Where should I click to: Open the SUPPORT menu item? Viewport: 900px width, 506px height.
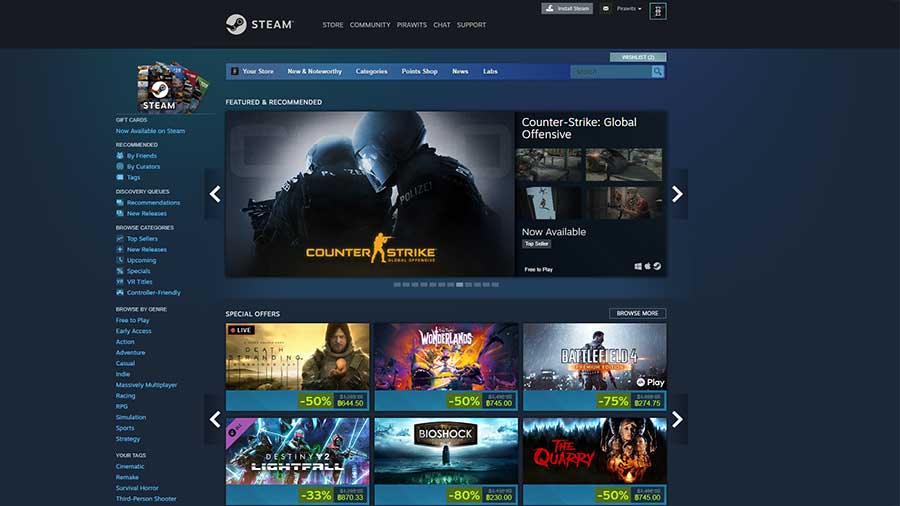[x=471, y=25]
